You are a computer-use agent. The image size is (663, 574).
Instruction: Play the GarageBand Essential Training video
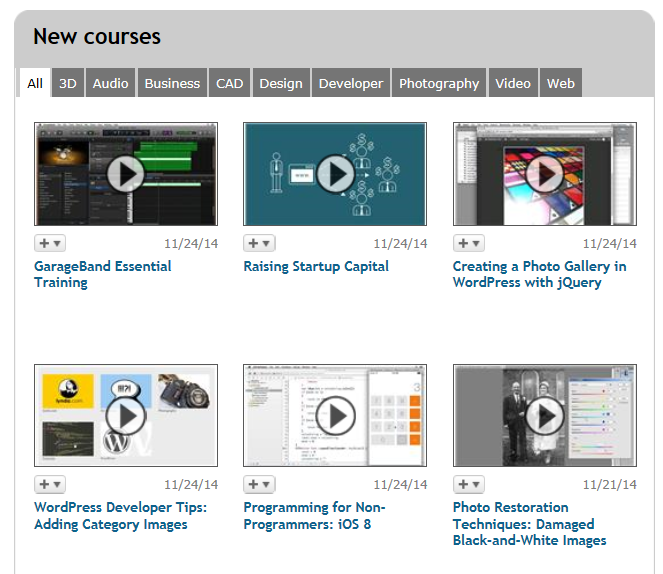coord(126,174)
